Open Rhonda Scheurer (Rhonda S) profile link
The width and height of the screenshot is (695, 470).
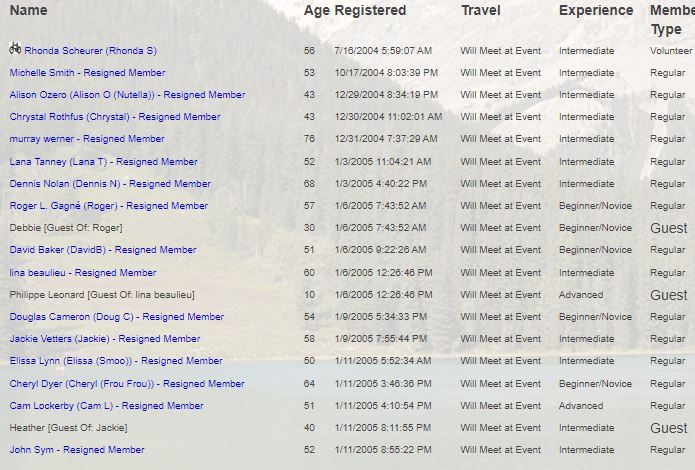pyautogui.click(x=90, y=51)
